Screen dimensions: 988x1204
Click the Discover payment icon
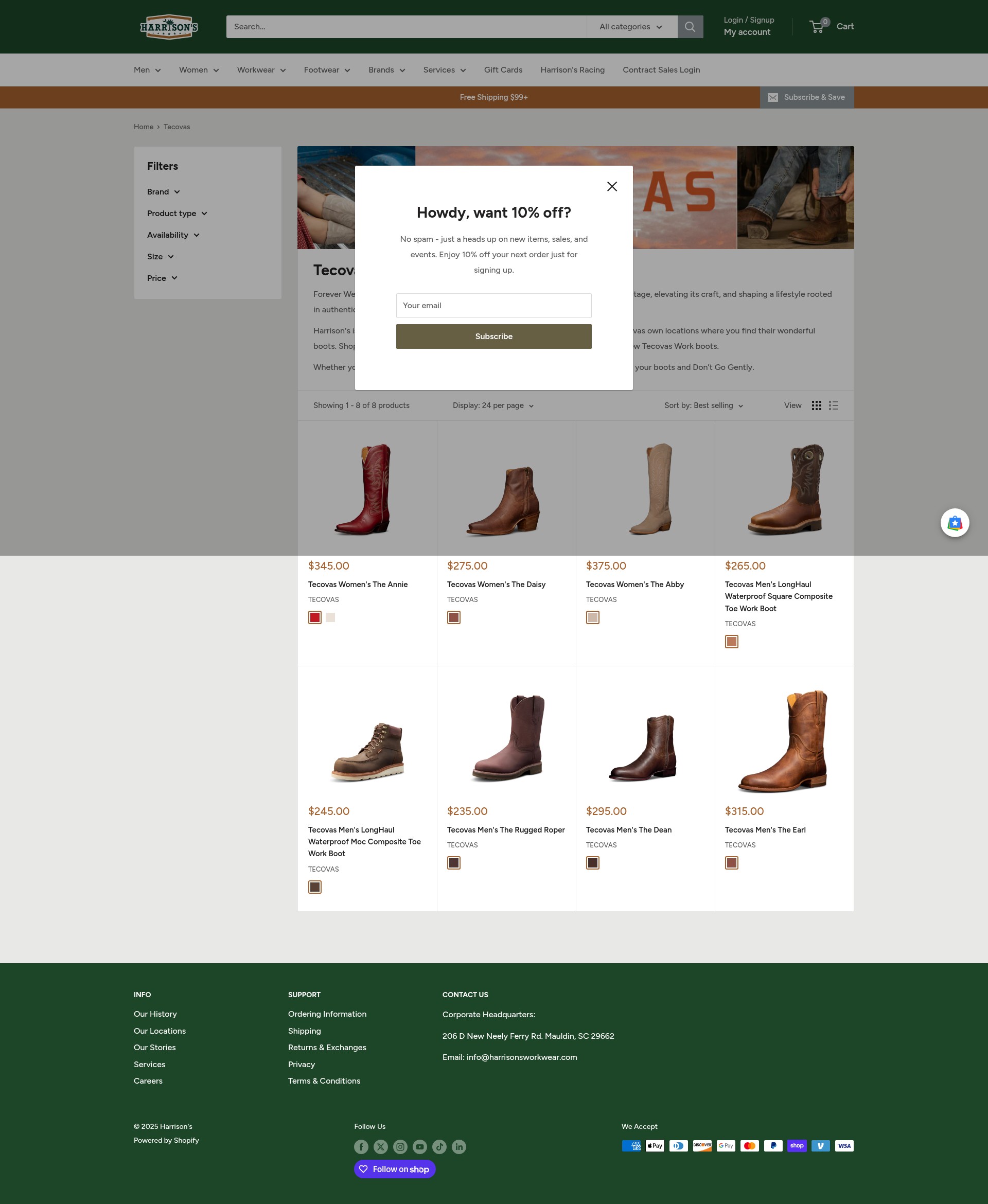(702, 1145)
